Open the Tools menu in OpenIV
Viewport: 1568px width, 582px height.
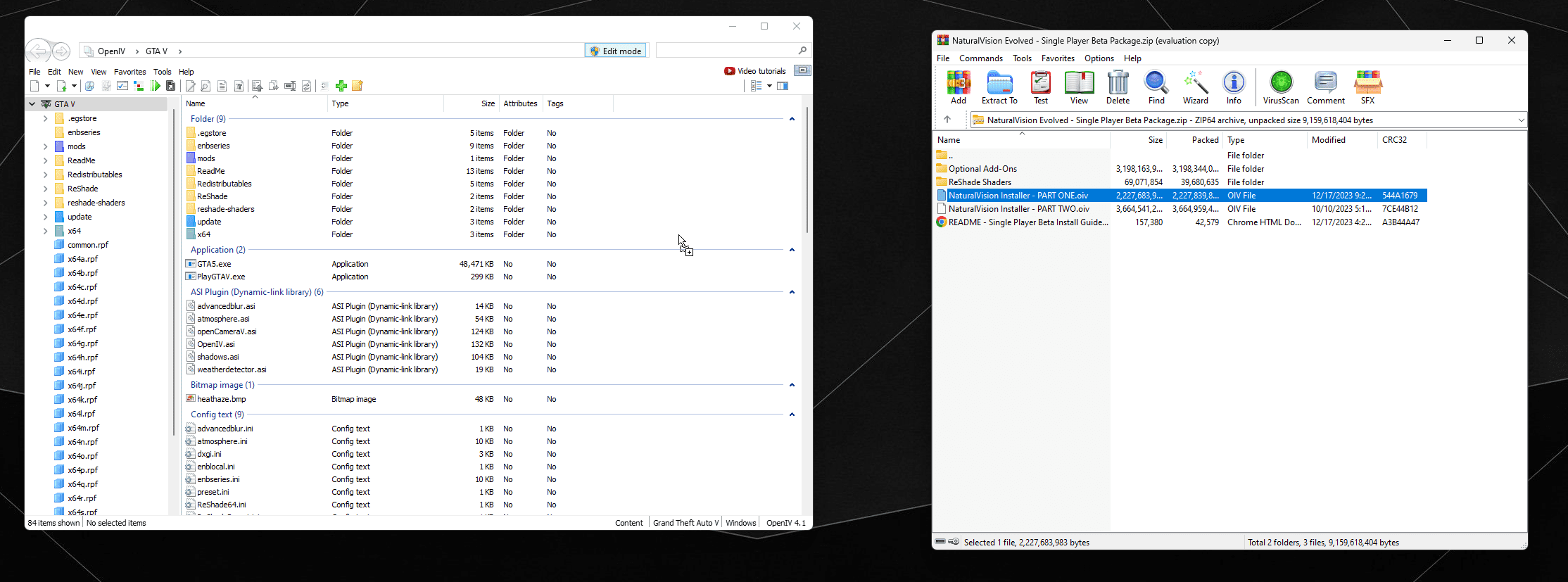[x=162, y=72]
